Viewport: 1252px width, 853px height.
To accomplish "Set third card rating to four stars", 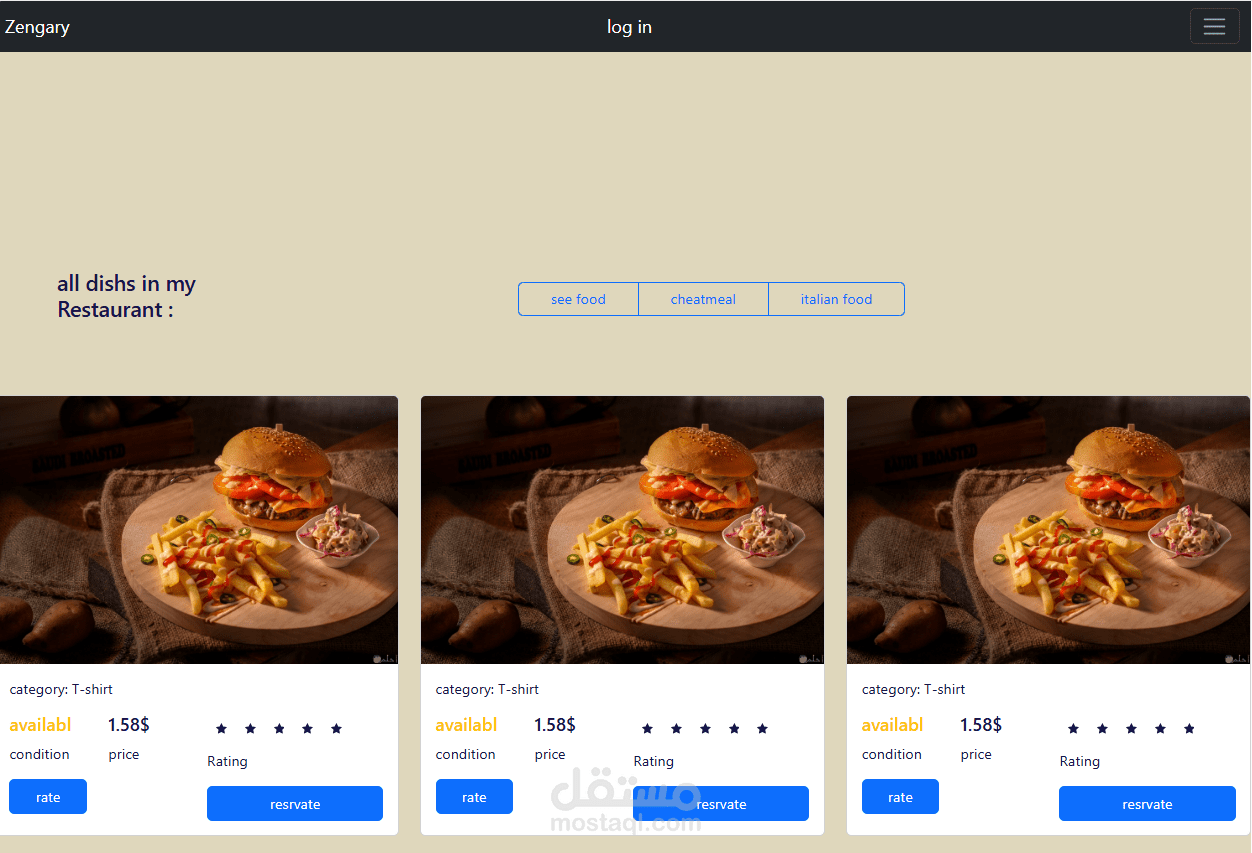I will [x=1160, y=729].
